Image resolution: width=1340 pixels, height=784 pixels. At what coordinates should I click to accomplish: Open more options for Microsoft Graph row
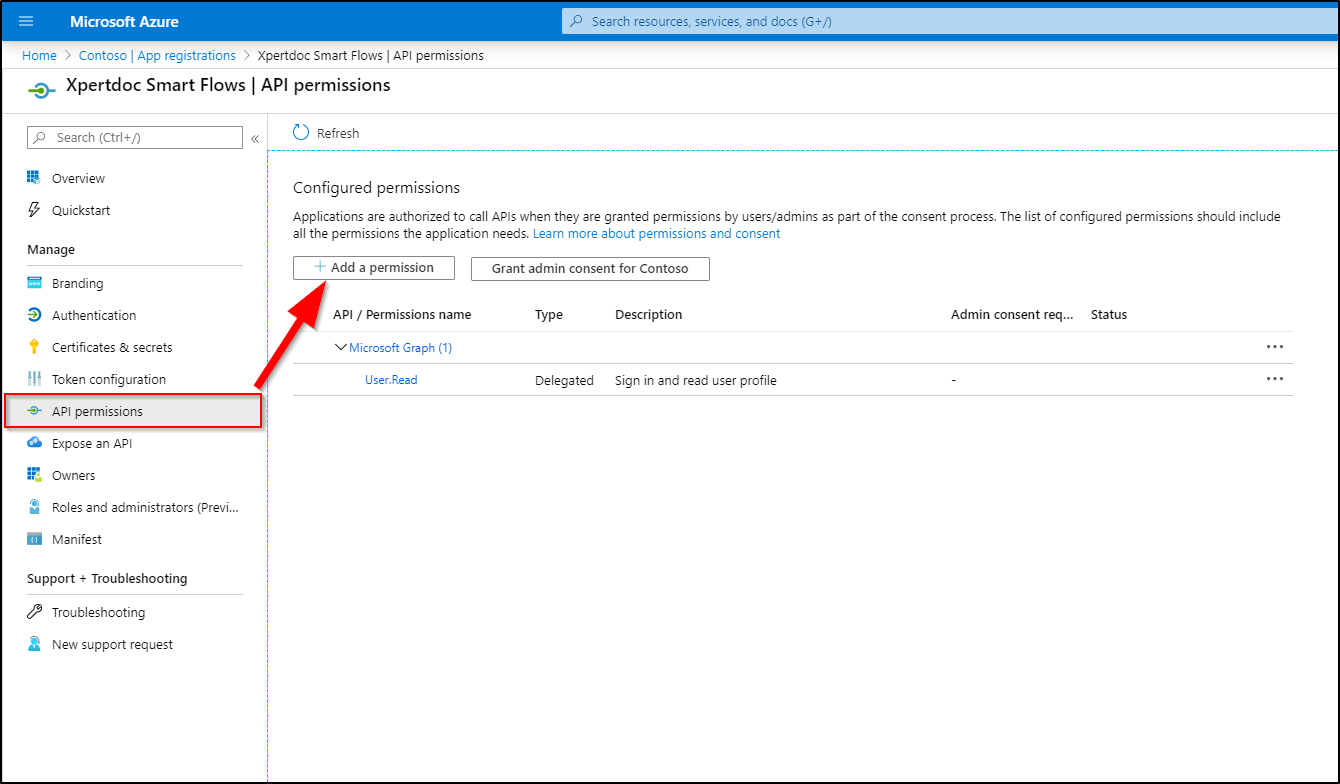[1274, 347]
